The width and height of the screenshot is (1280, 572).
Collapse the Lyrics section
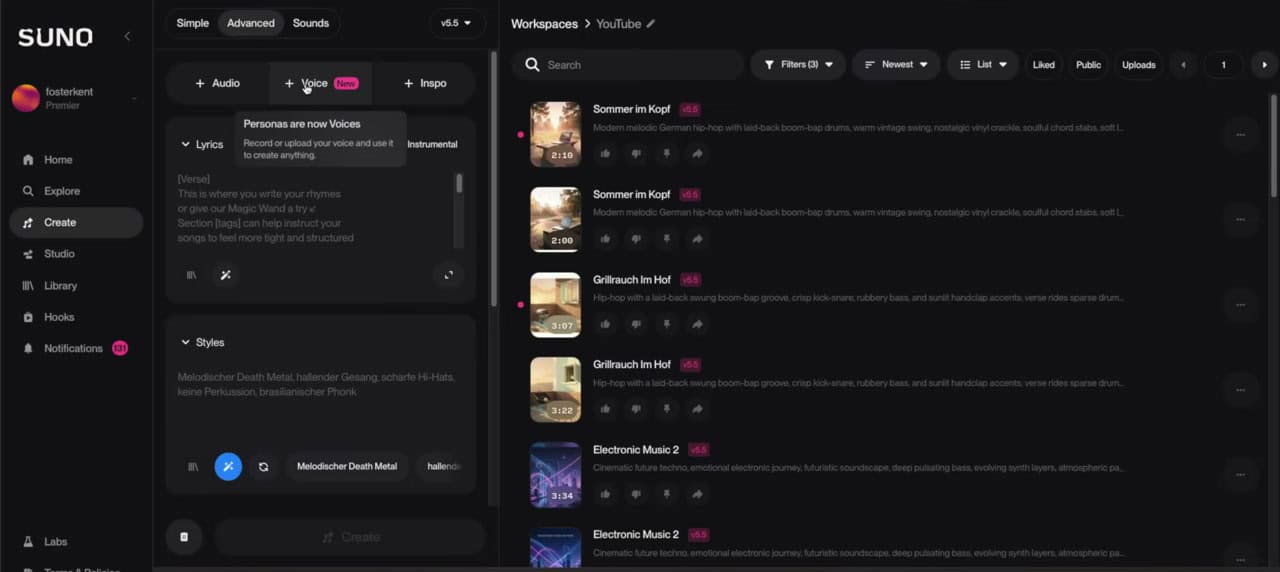(x=201, y=144)
